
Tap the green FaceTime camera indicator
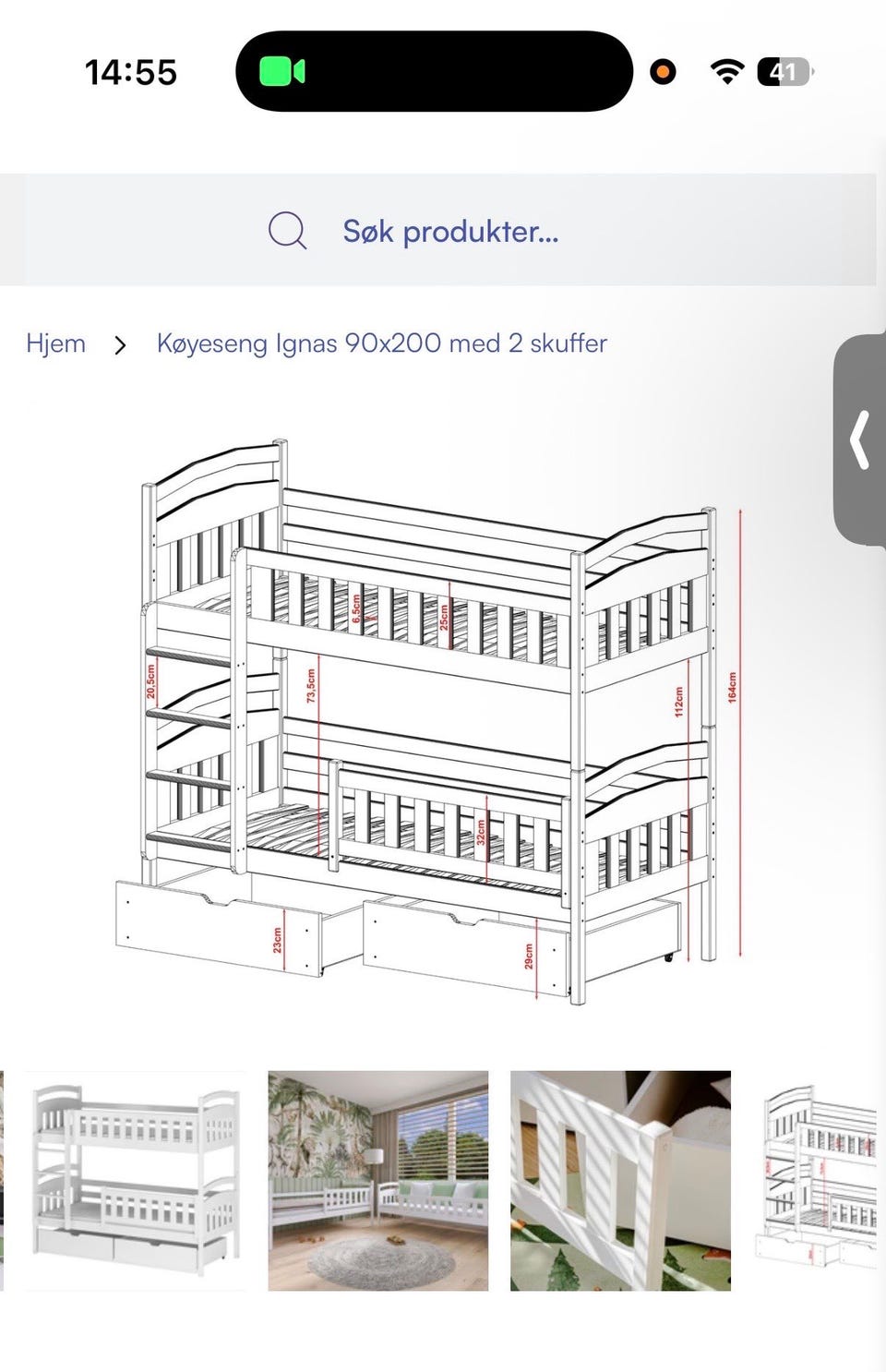click(282, 71)
